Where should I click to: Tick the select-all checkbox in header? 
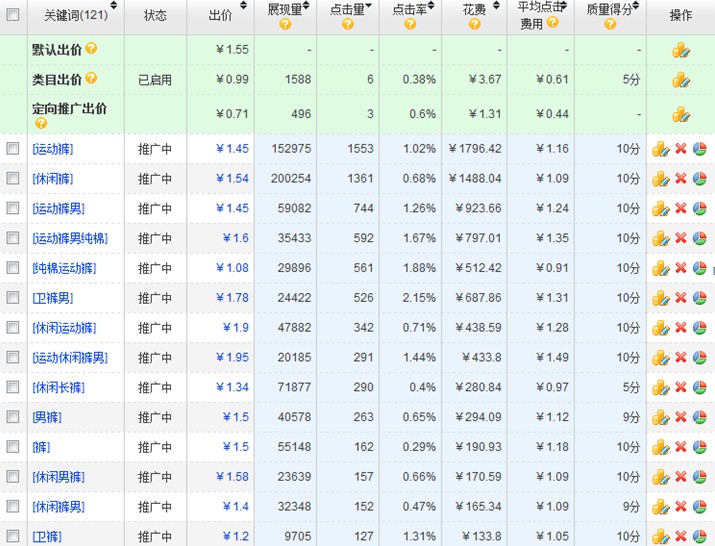coord(13,15)
